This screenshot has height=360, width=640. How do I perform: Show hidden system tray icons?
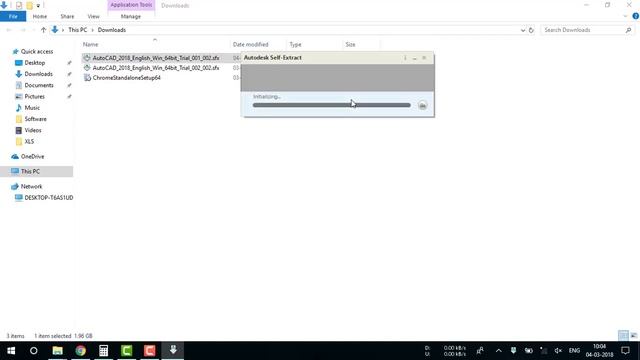coord(498,351)
